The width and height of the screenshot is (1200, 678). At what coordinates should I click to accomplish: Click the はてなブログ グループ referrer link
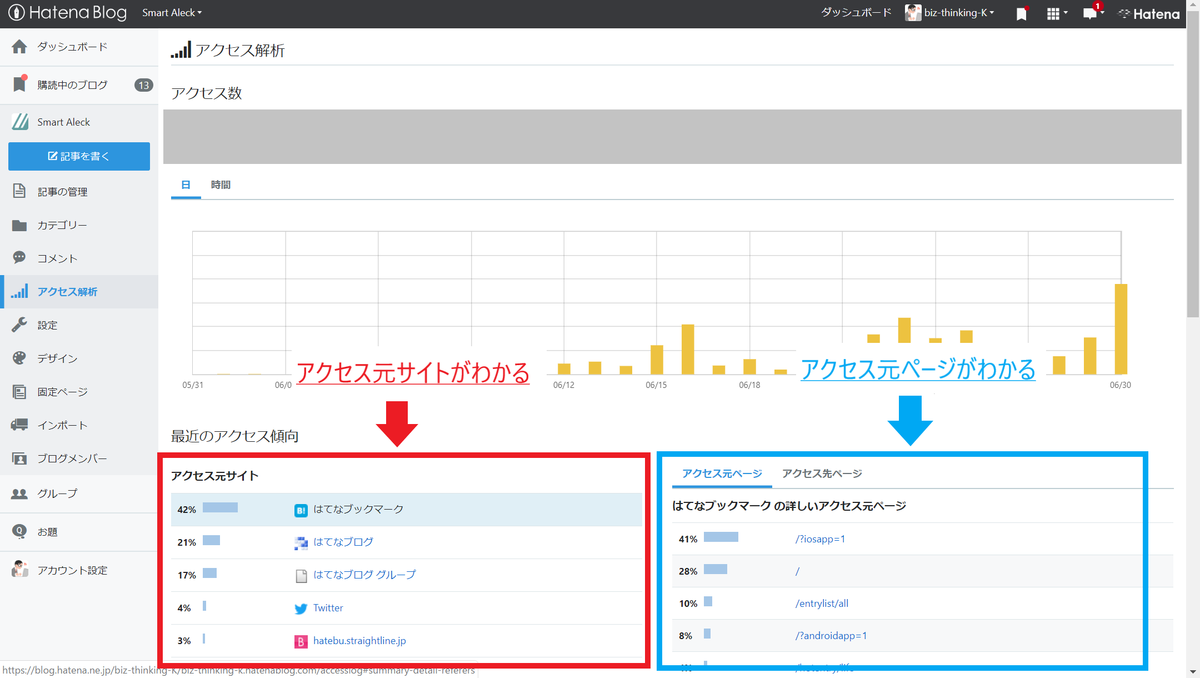(364, 575)
